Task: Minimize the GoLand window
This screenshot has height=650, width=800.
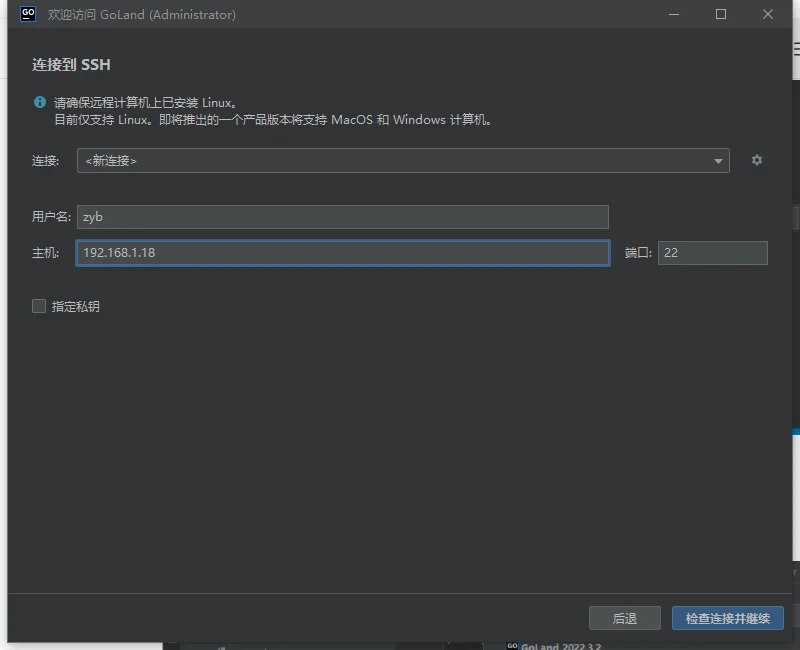Action: 674,14
